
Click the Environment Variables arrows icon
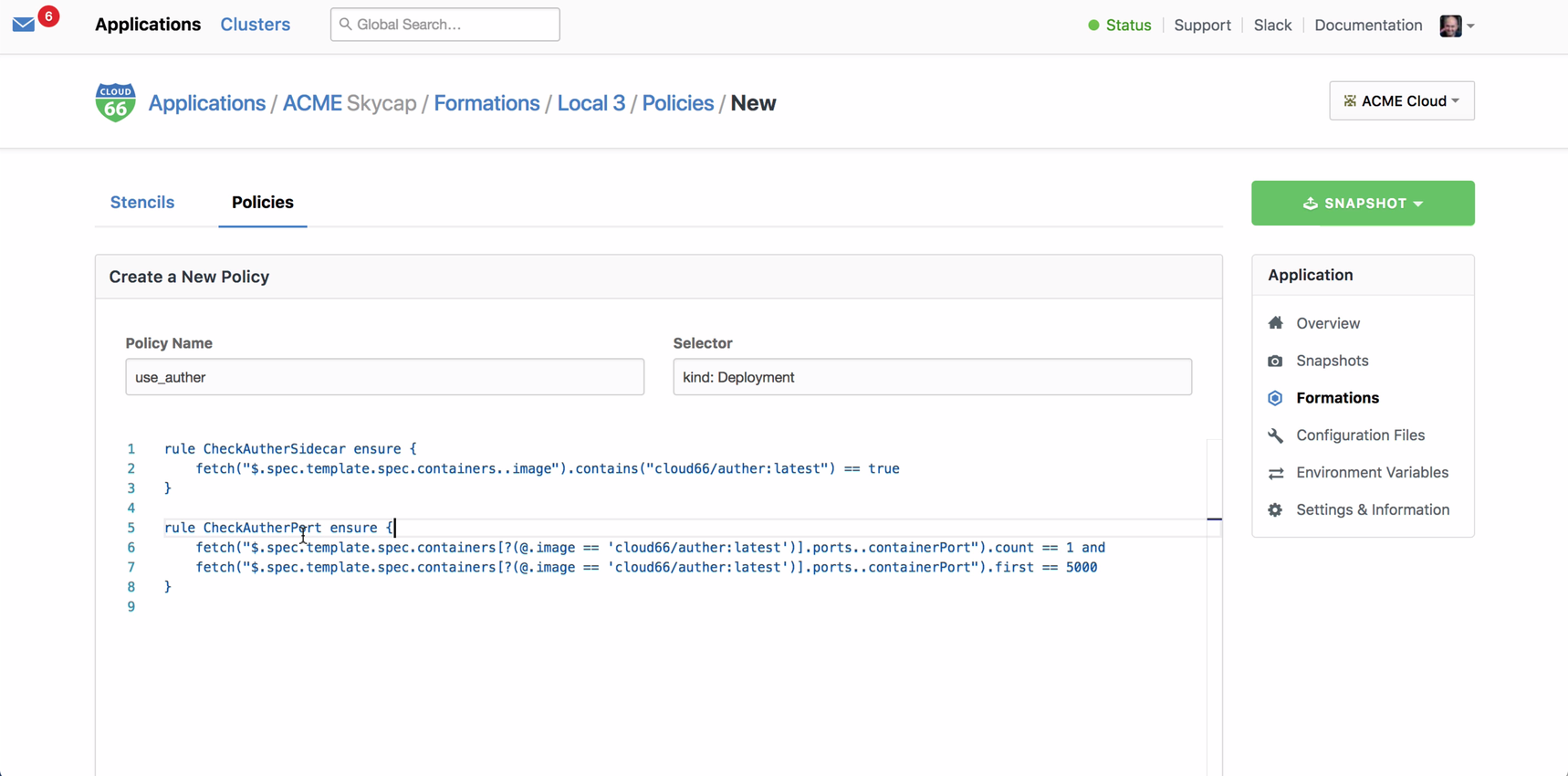(x=1275, y=473)
